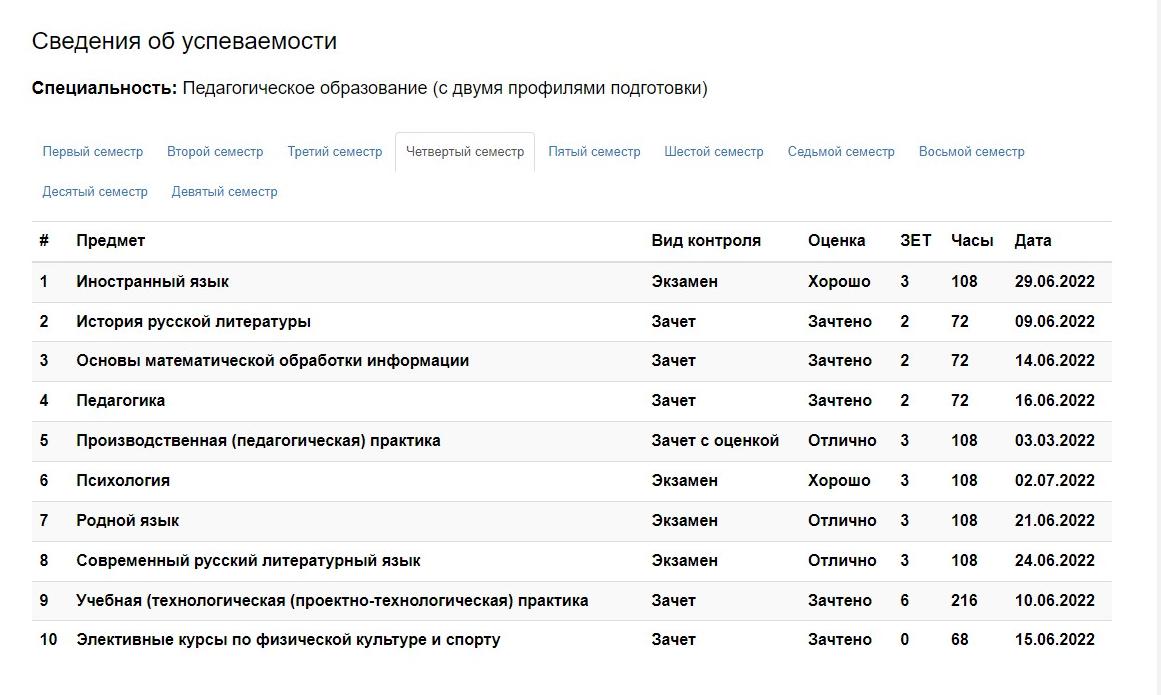Viewport: 1161px width, 695px height.
Task: Click the ЗЕТ value 6
Action: click(904, 600)
